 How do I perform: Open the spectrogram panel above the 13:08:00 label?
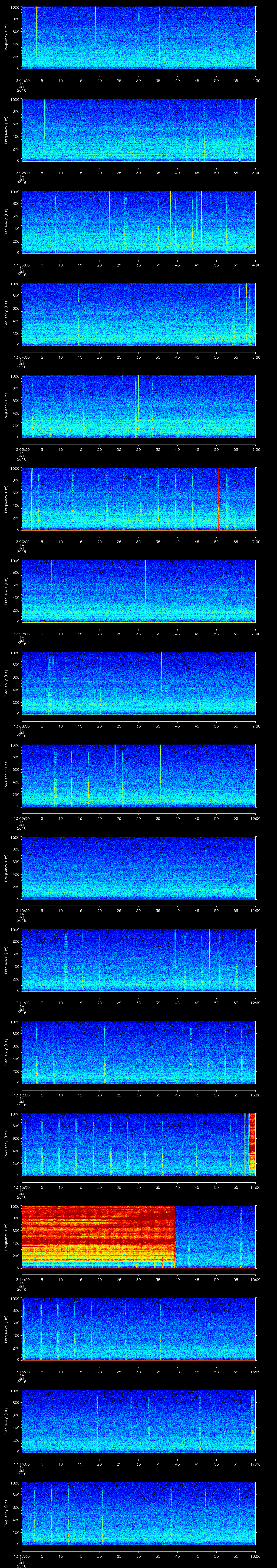pos(139,683)
